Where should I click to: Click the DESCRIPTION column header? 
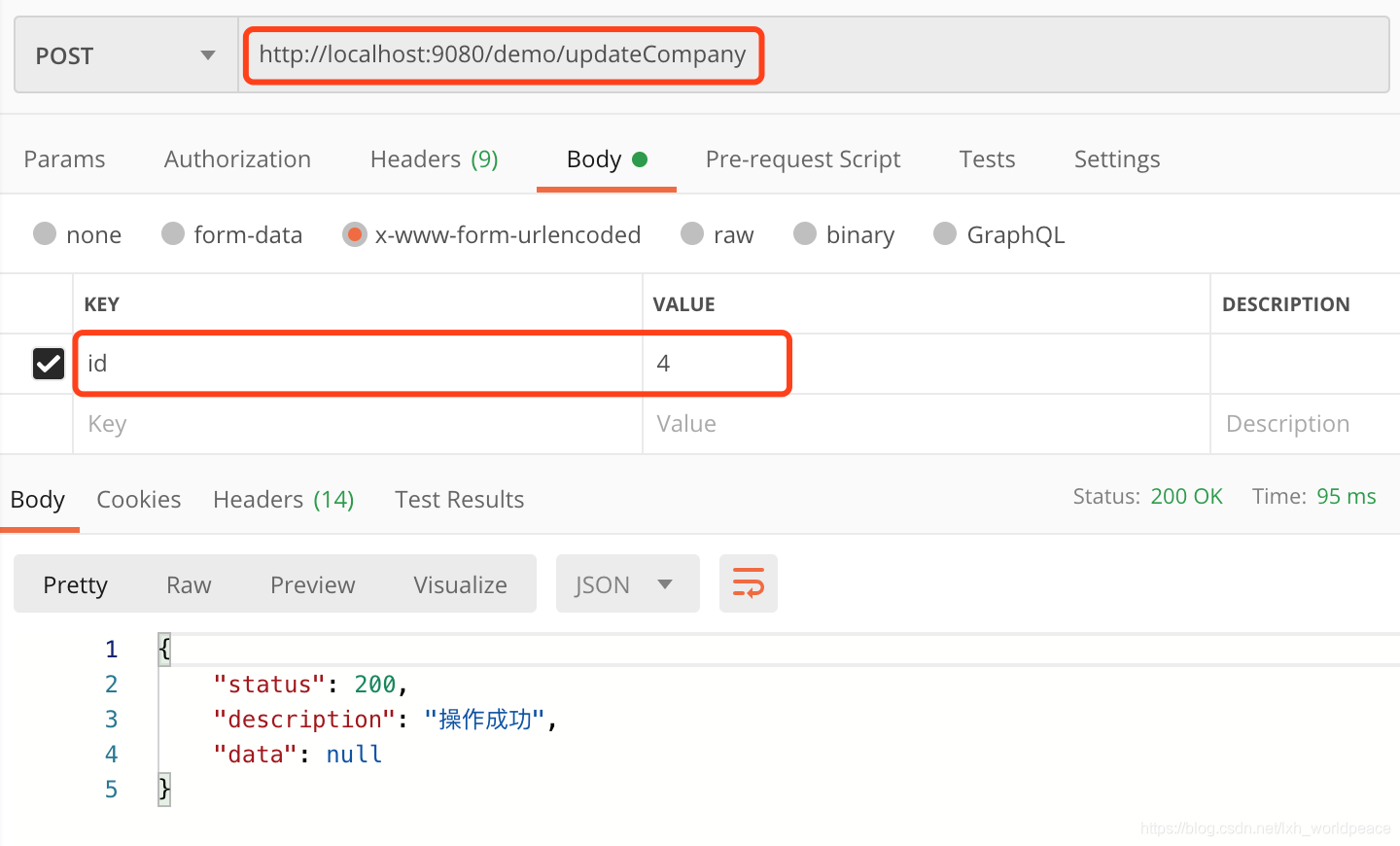pyautogui.click(x=1285, y=304)
